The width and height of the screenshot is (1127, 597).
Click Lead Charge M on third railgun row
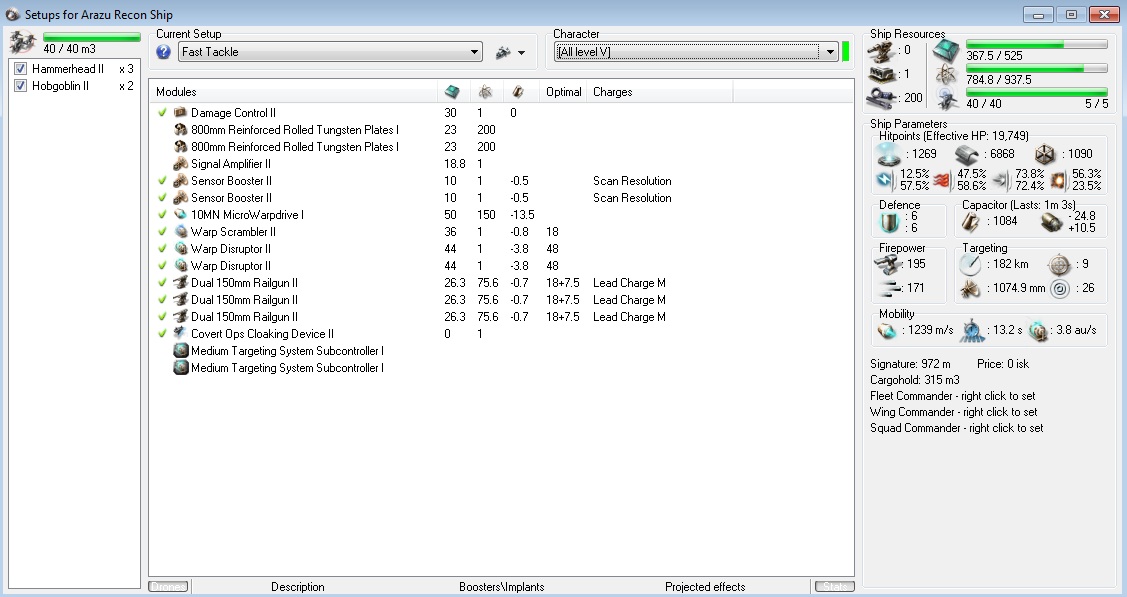tap(629, 317)
